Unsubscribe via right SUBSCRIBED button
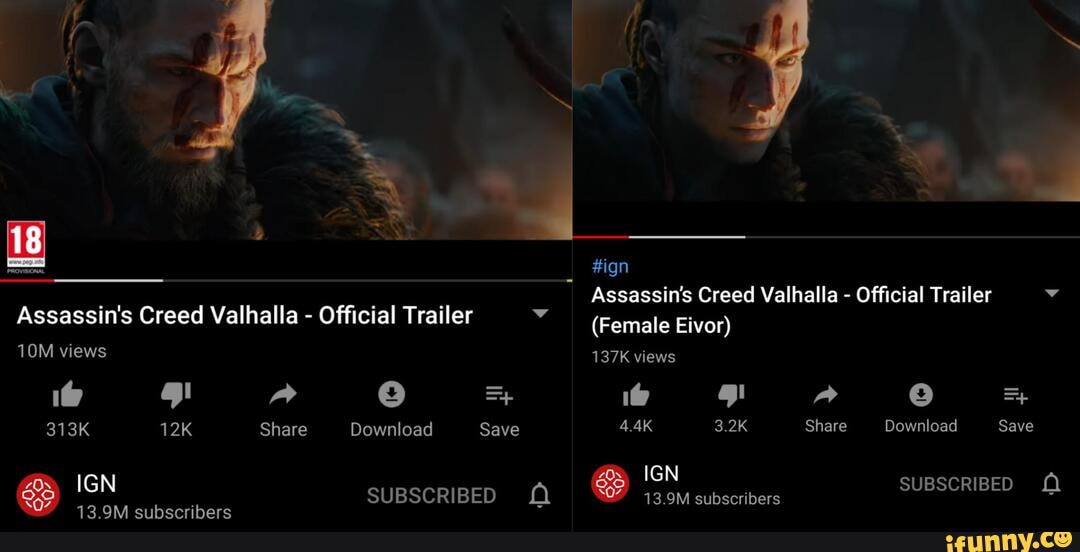The height and width of the screenshot is (552, 1080). pyautogui.click(x=956, y=484)
